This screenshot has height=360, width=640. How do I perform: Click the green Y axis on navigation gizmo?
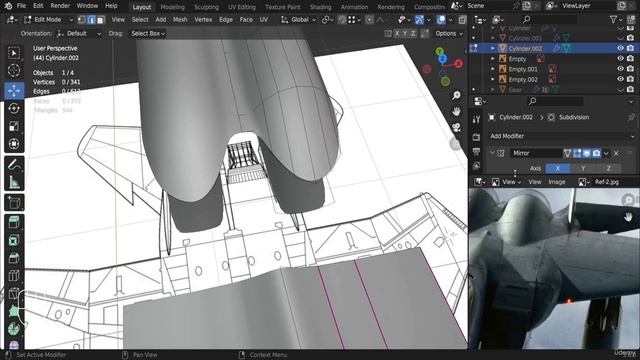pyautogui.click(x=440, y=51)
